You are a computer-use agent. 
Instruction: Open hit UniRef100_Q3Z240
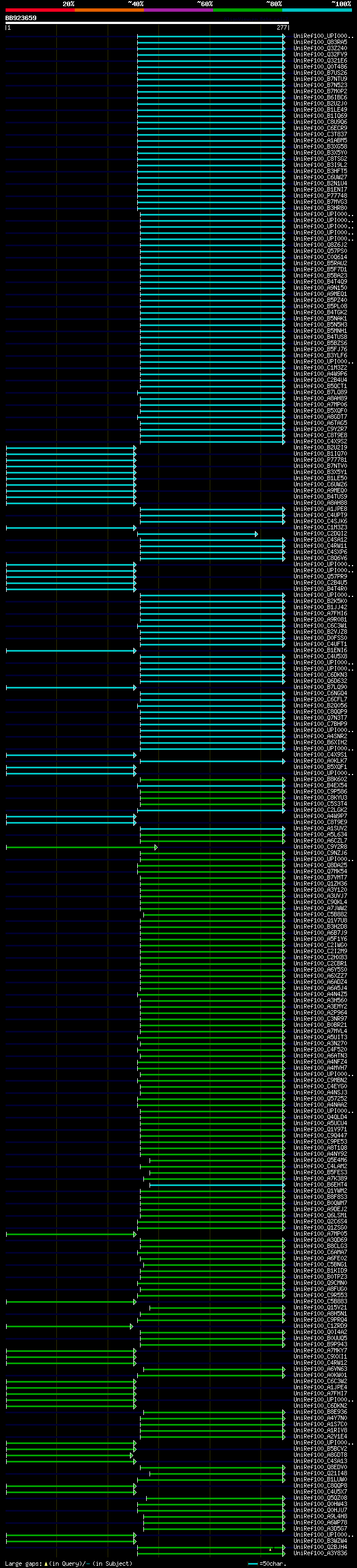pos(321,48)
